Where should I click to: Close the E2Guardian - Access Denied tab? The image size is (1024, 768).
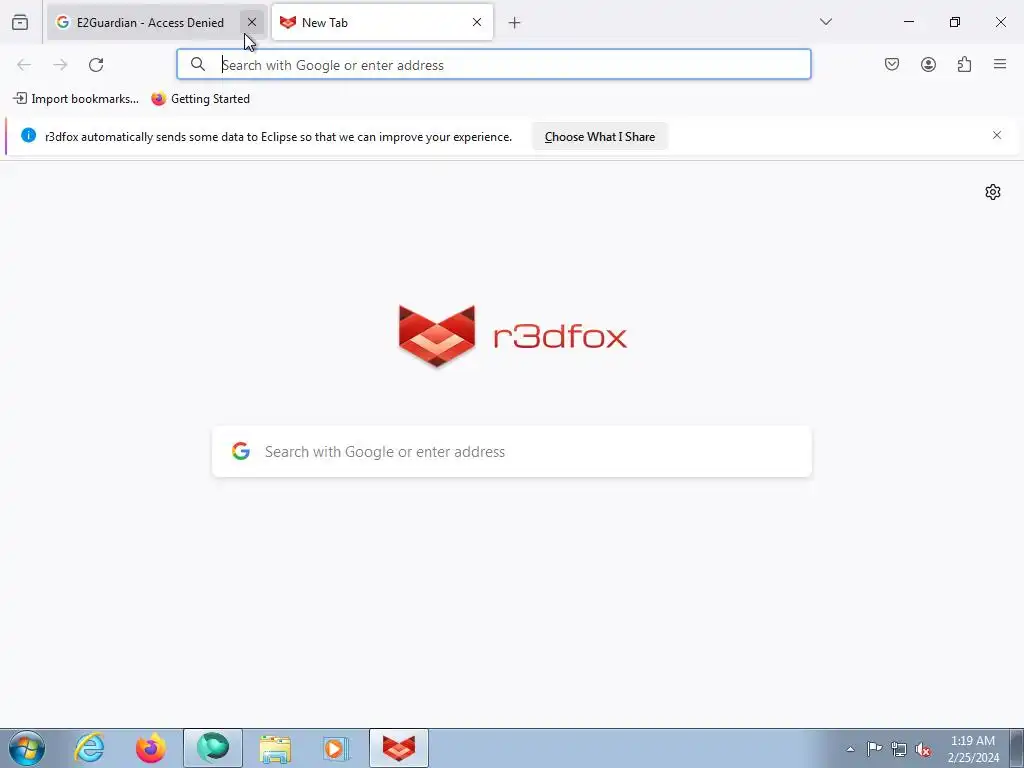(x=252, y=22)
